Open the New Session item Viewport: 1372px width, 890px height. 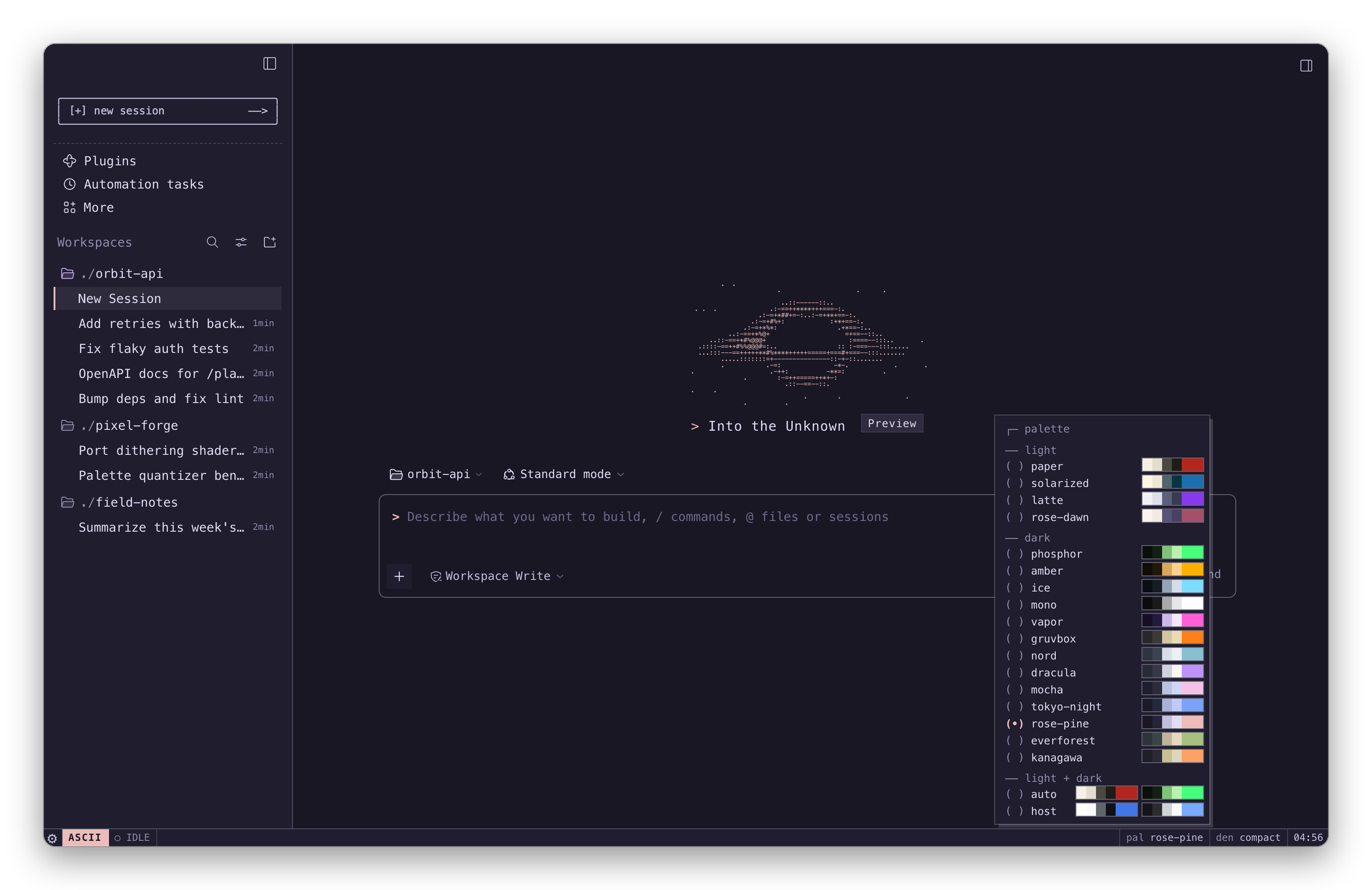click(x=167, y=299)
